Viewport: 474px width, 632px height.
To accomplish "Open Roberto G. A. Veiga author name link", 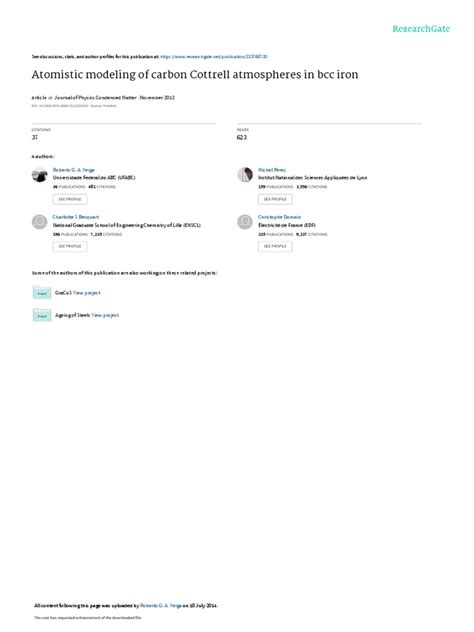I will tap(74, 170).
